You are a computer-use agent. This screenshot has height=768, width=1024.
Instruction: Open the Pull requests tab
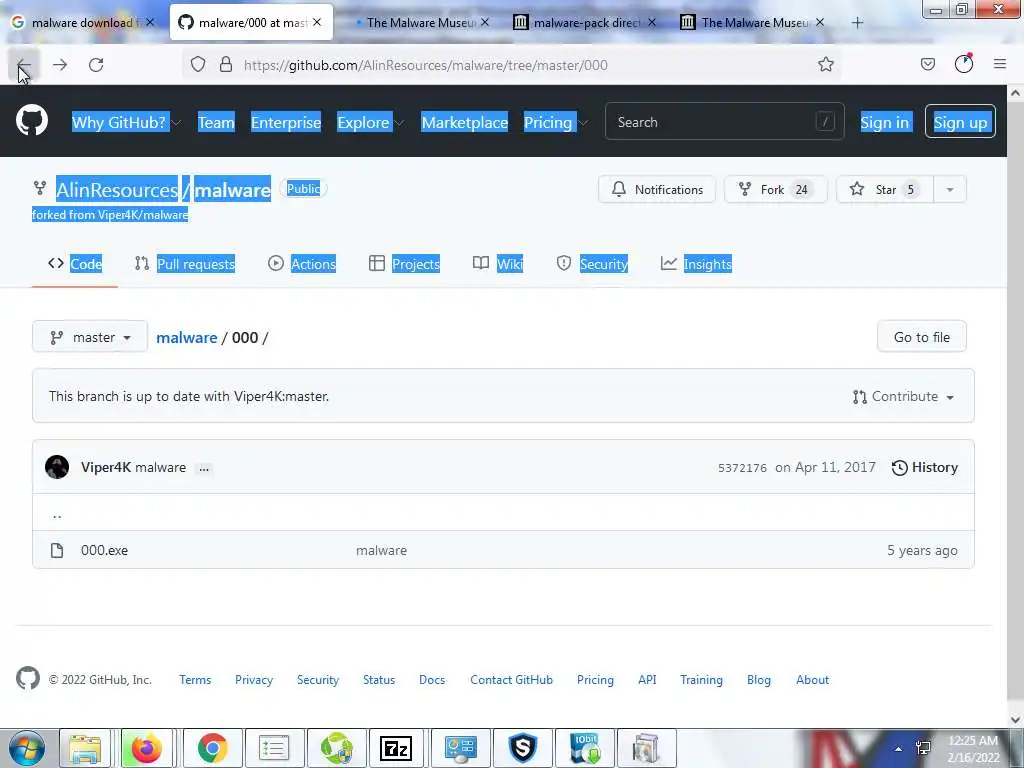click(x=185, y=264)
